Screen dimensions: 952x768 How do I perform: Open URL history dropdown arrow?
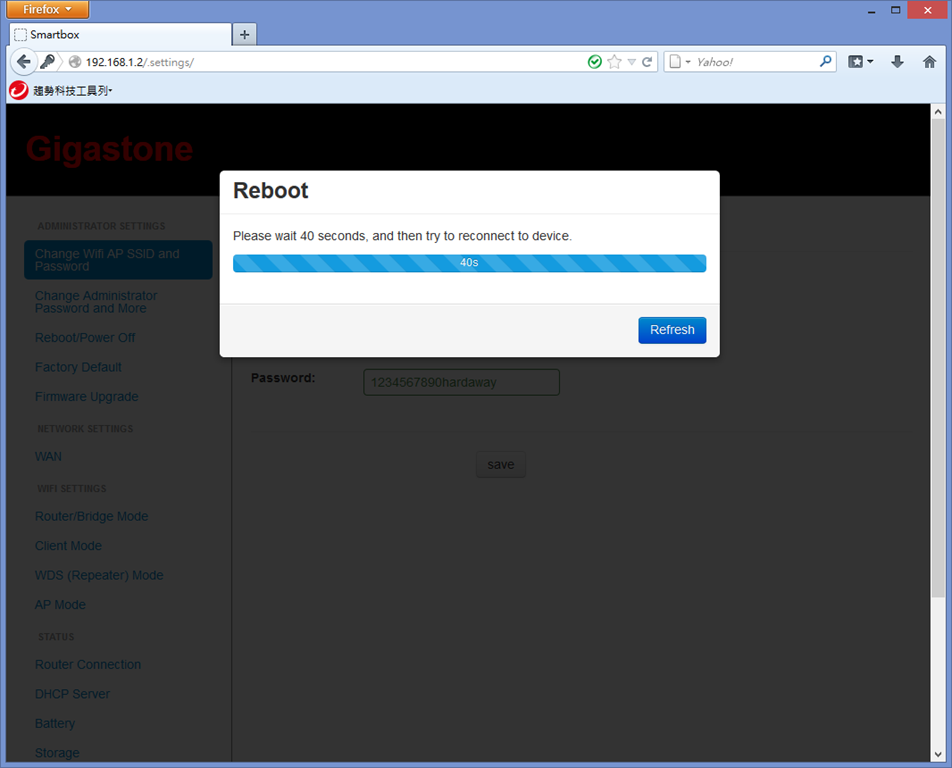(x=631, y=62)
